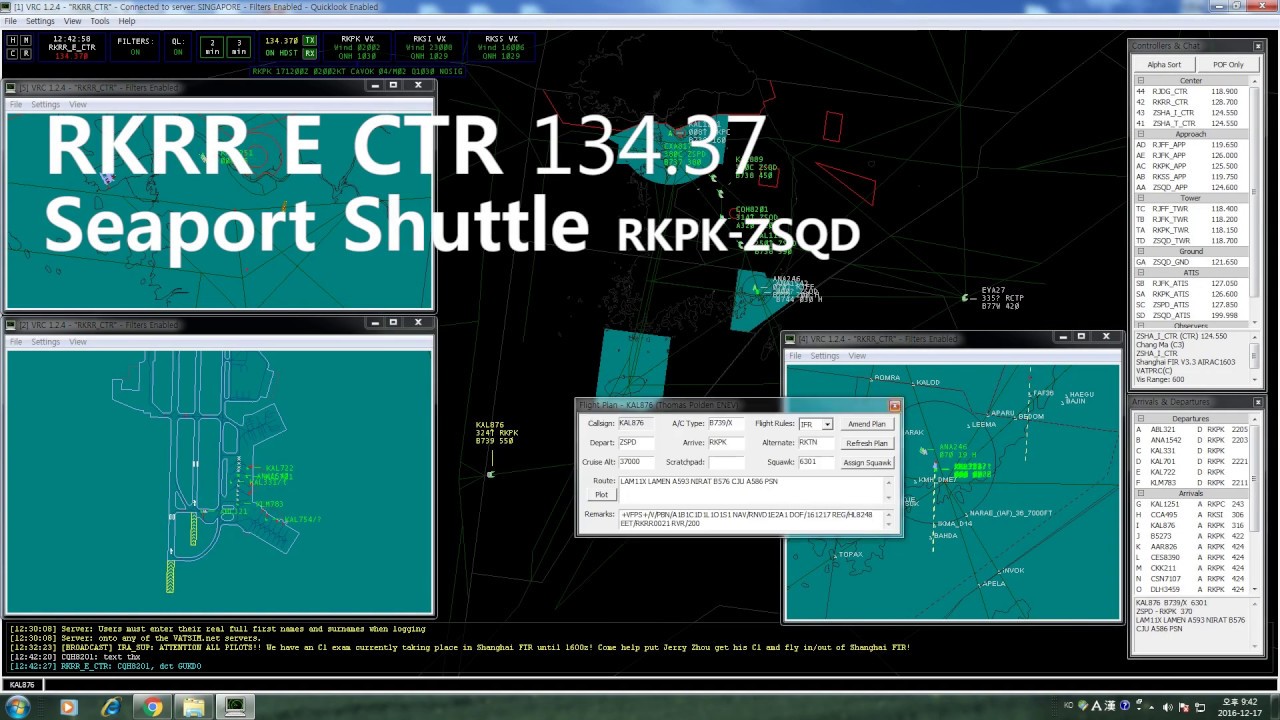Click the KAL876 aircraft data tag on radar
The image size is (1280, 720).
495,433
